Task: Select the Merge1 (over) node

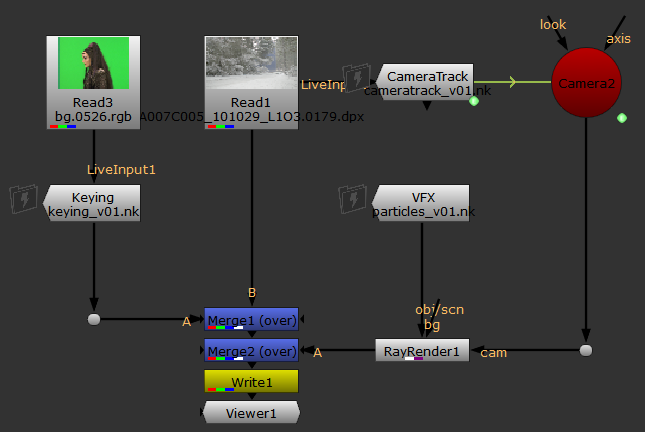Action: pos(251,319)
